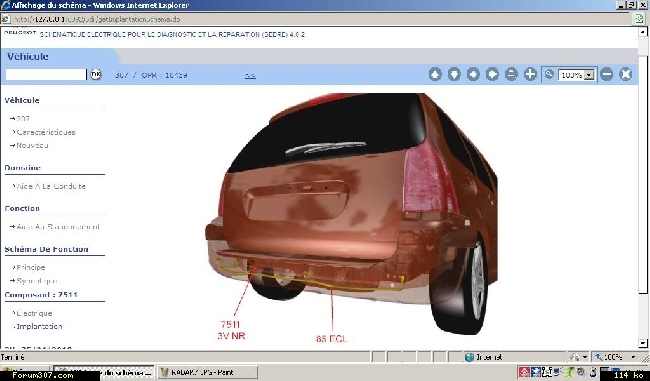Open the Electrique component link
The width and height of the screenshot is (650, 381).
[34, 313]
